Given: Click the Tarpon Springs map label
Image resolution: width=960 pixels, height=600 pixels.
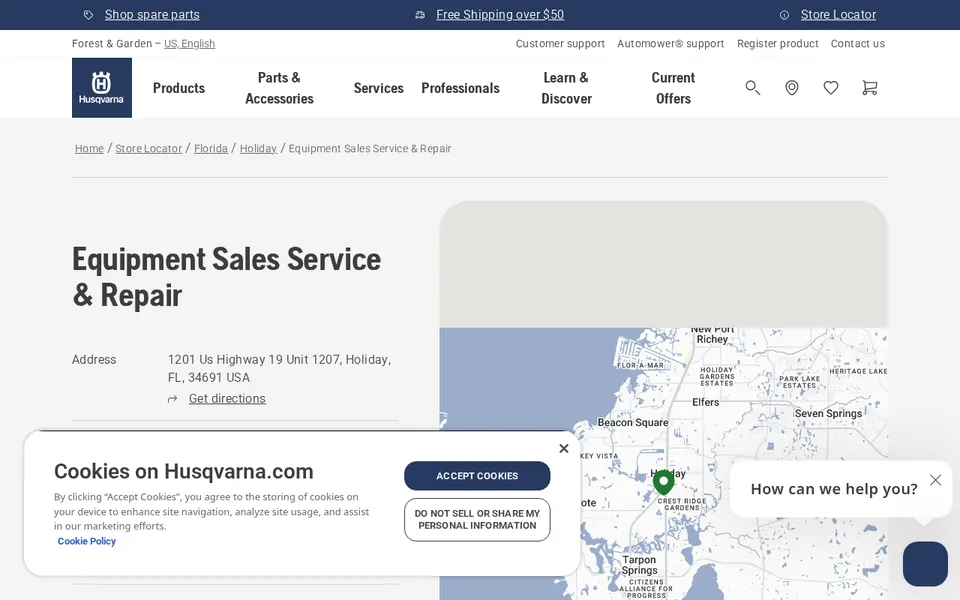Looking at the screenshot, I should [x=639, y=565].
